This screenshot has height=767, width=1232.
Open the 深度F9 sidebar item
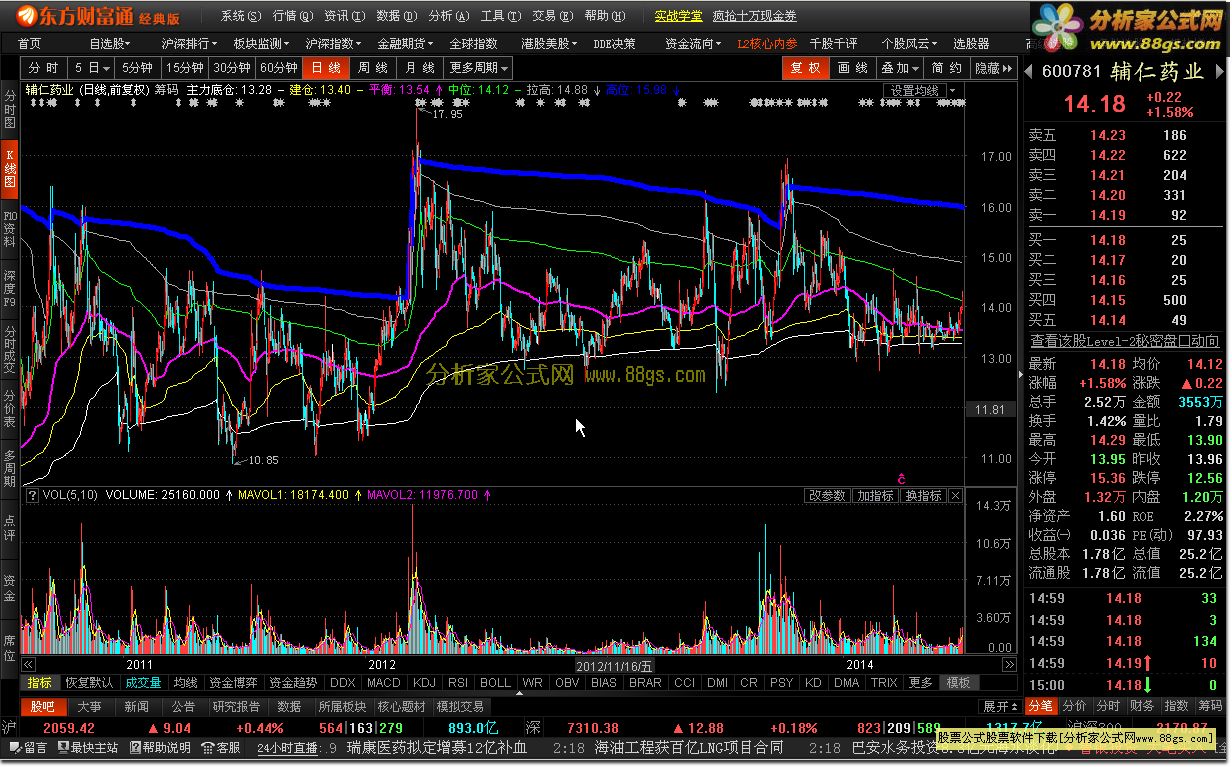10,288
